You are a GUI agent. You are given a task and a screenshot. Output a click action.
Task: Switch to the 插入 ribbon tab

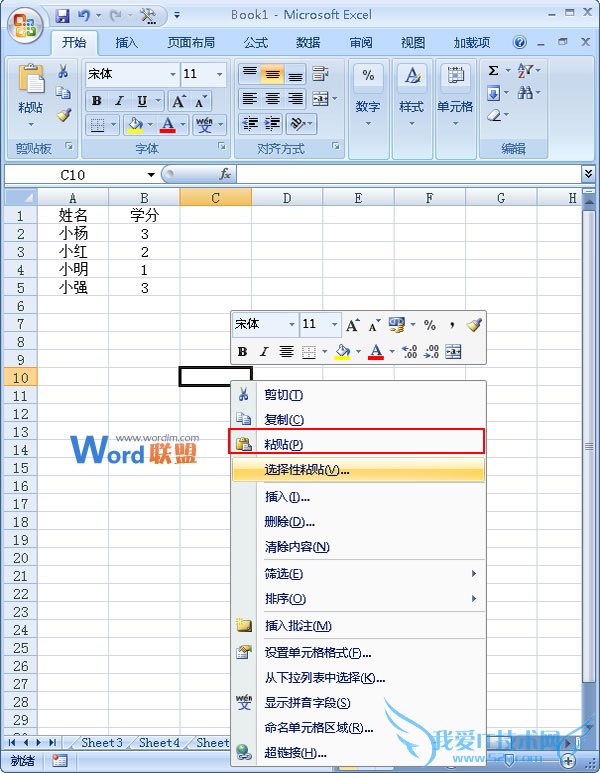point(127,43)
